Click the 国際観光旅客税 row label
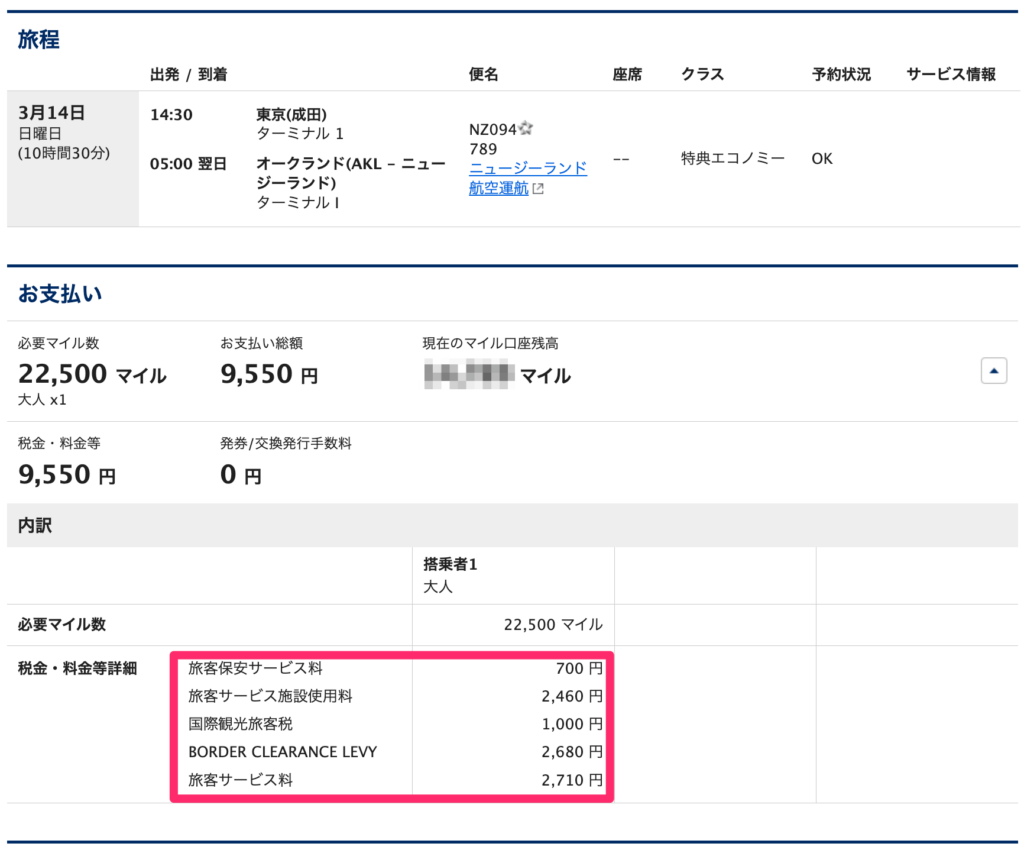Screen dimensions: 1024x853 240,724
